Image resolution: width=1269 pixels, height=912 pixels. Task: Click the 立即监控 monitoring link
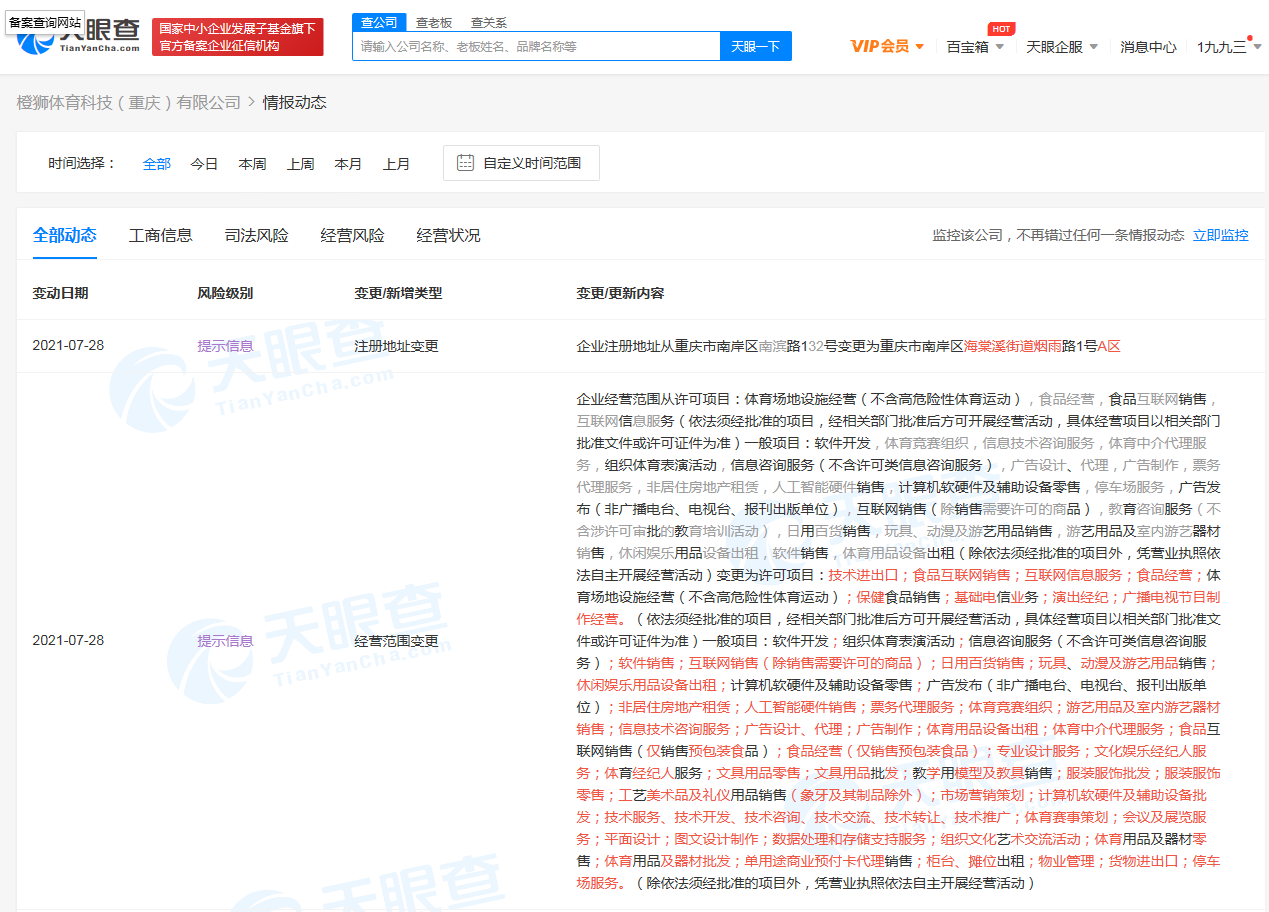pos(1220,235)
